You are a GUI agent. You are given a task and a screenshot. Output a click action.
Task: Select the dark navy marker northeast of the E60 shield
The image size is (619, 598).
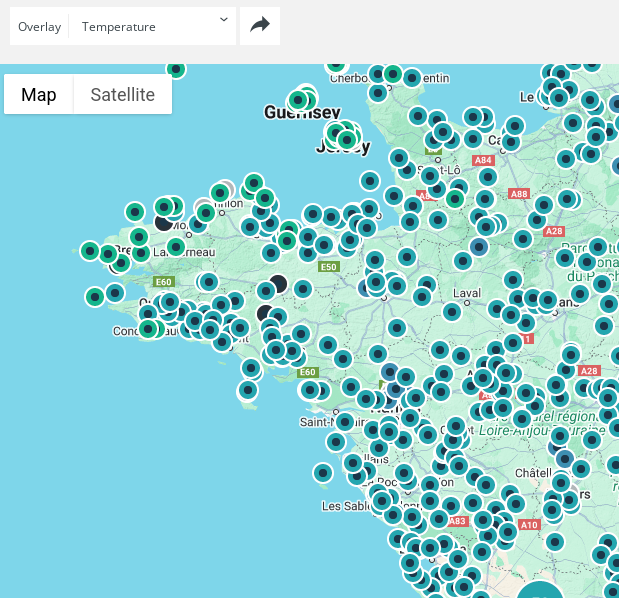coord(279,283)
